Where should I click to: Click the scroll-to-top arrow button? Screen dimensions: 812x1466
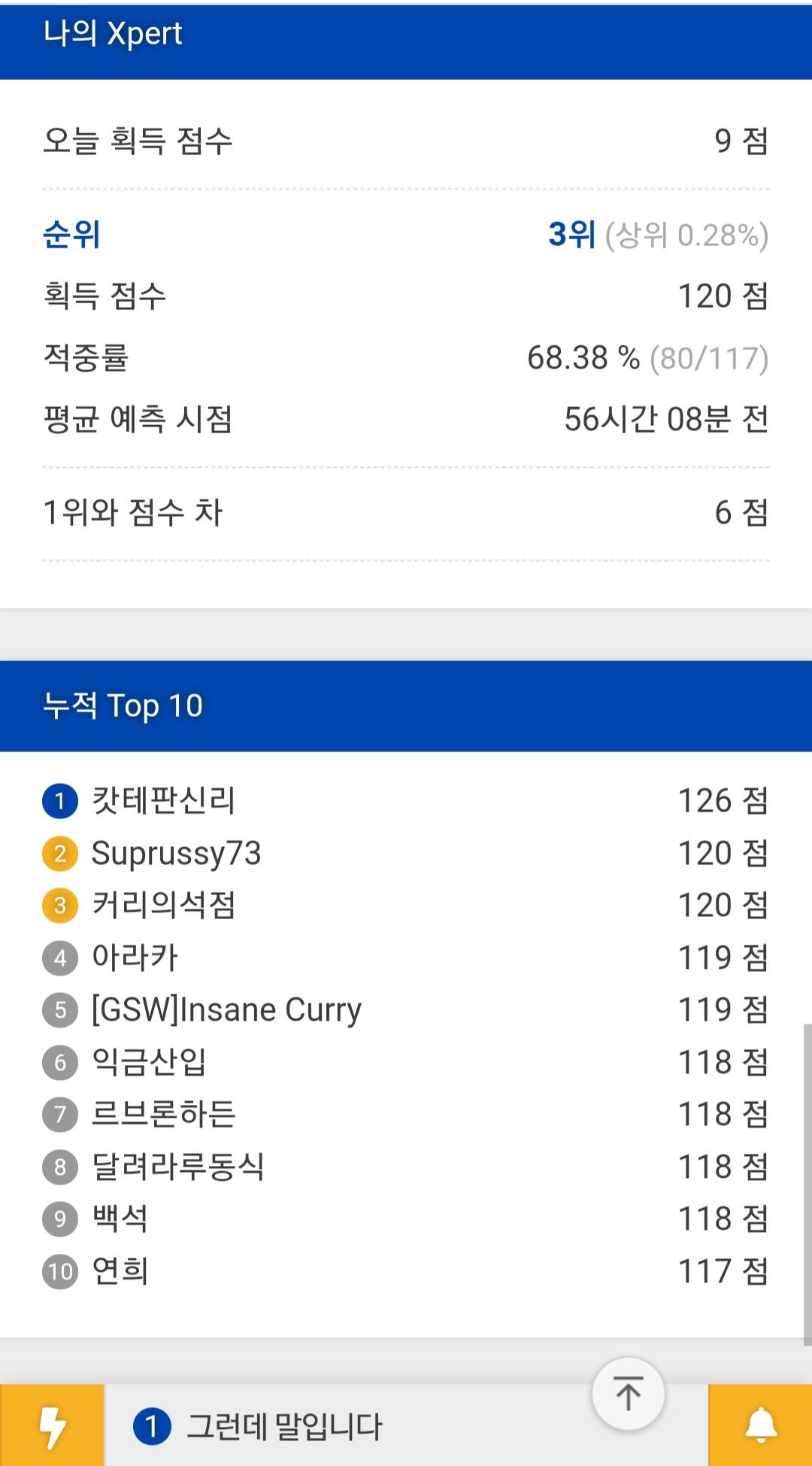tap(628, 1394)
